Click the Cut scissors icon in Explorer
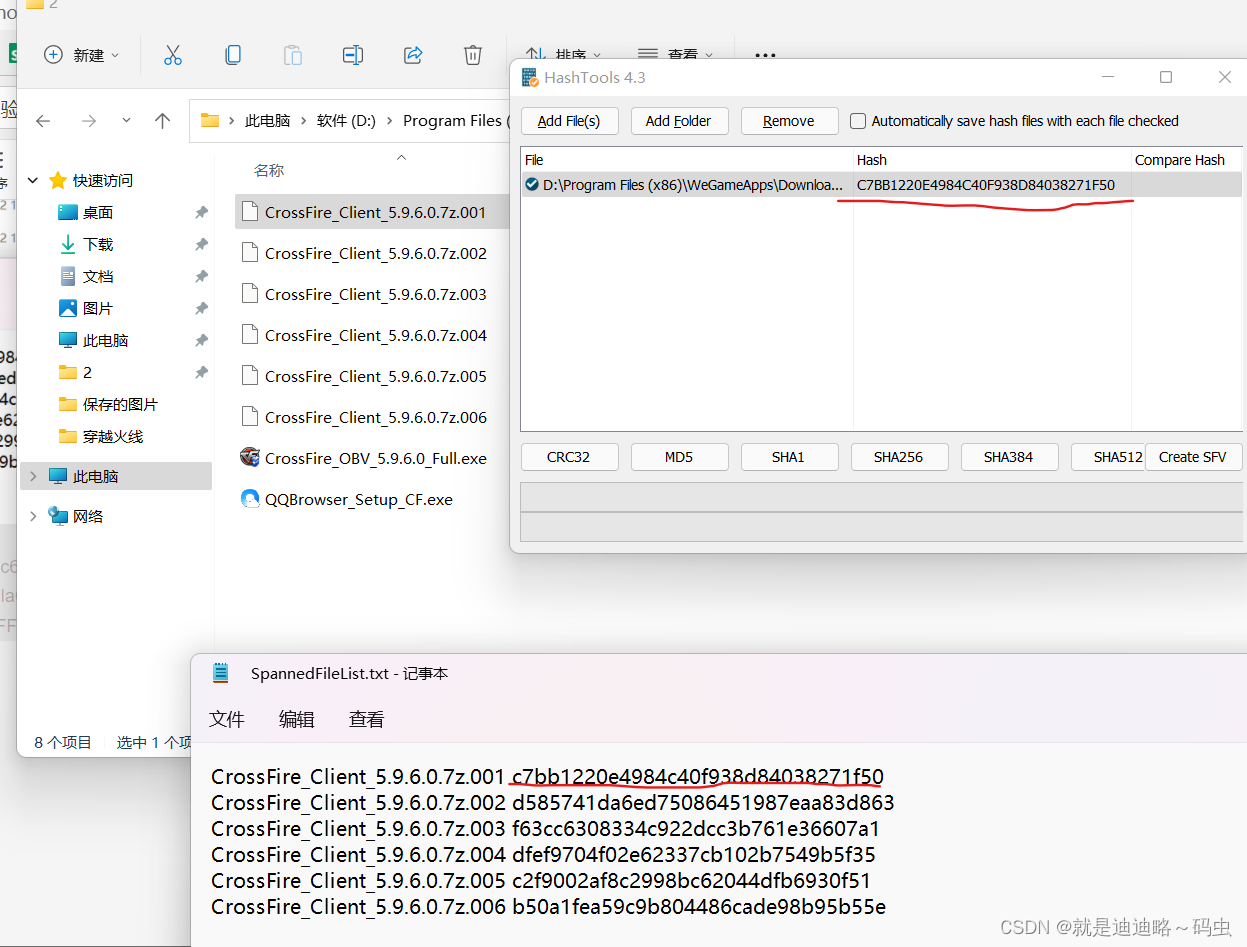Screen dimensions: 1247x947 173,55
